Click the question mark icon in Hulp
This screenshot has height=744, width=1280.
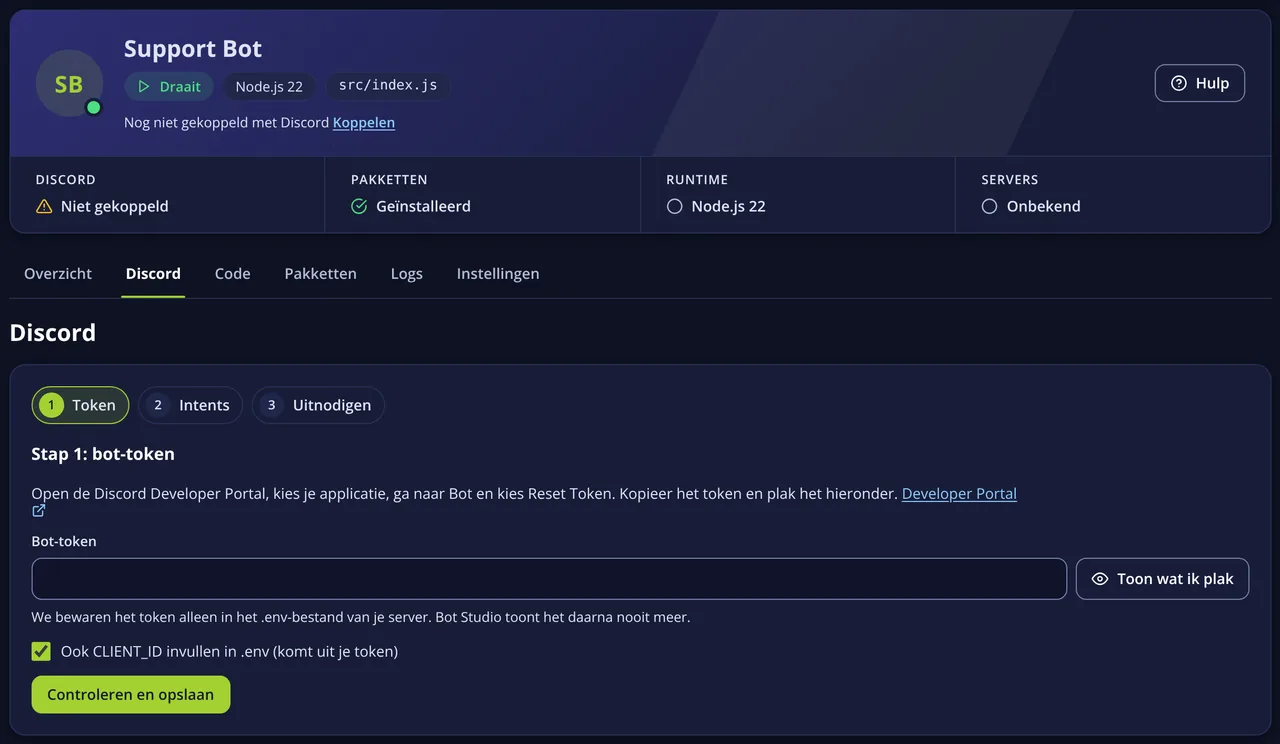click(x=1179, y=84)
